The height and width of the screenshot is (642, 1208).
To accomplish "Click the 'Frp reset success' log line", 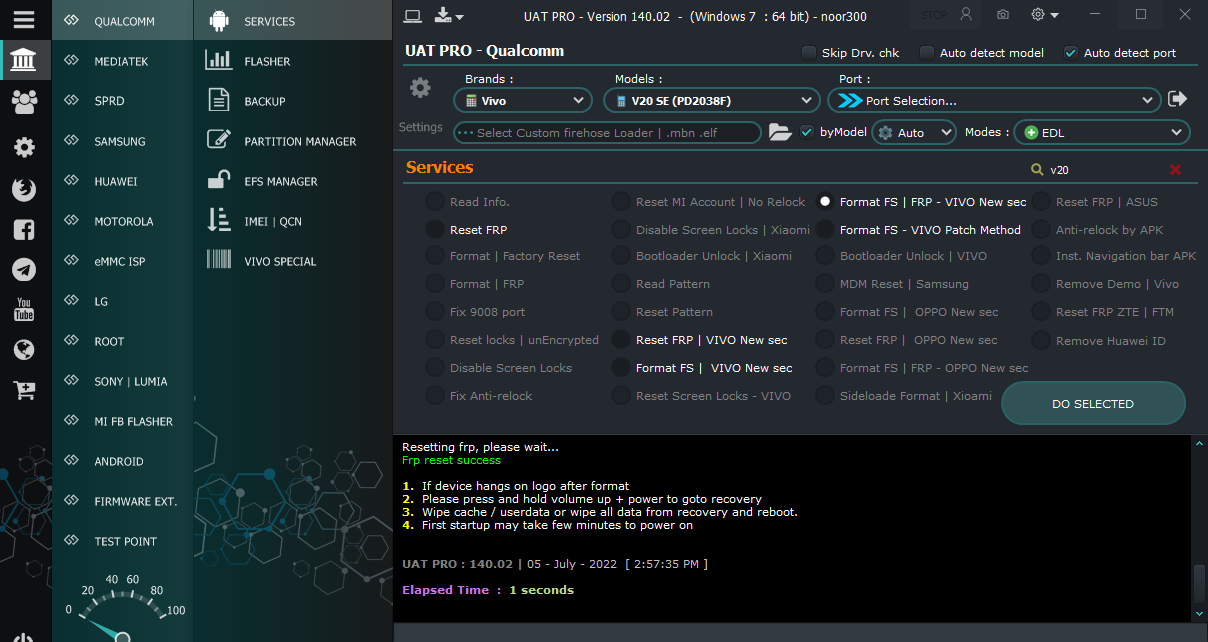I will pos(451,460).
